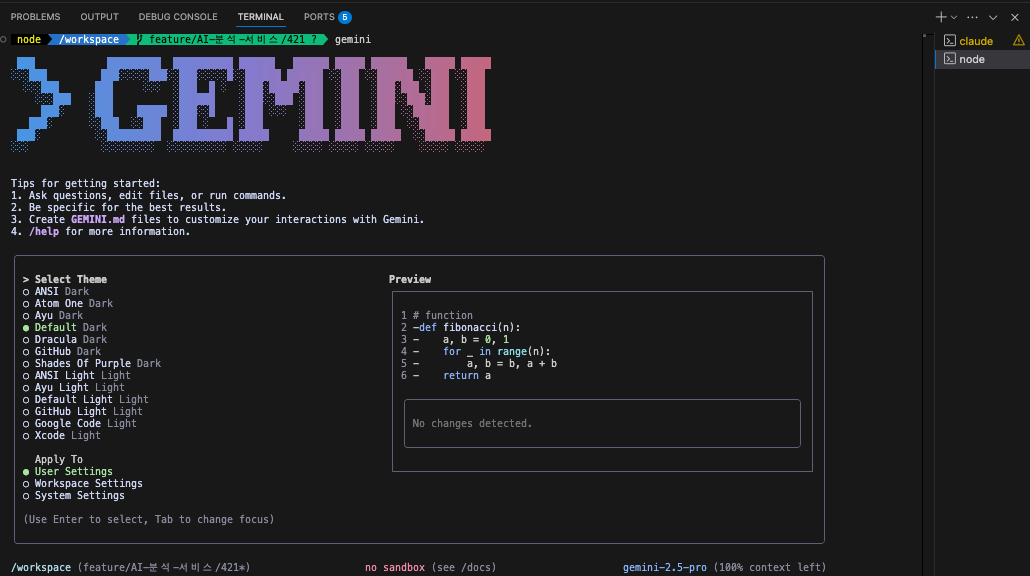Select the node terminal entry
Image resolution: width=1030 pixels, height=576 pixels.
983,59
